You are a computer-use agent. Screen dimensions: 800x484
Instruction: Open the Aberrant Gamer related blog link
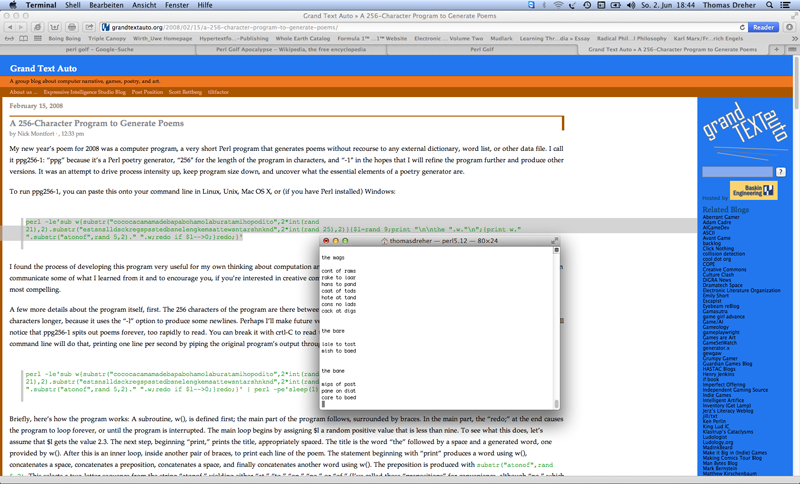click(721, 217)
